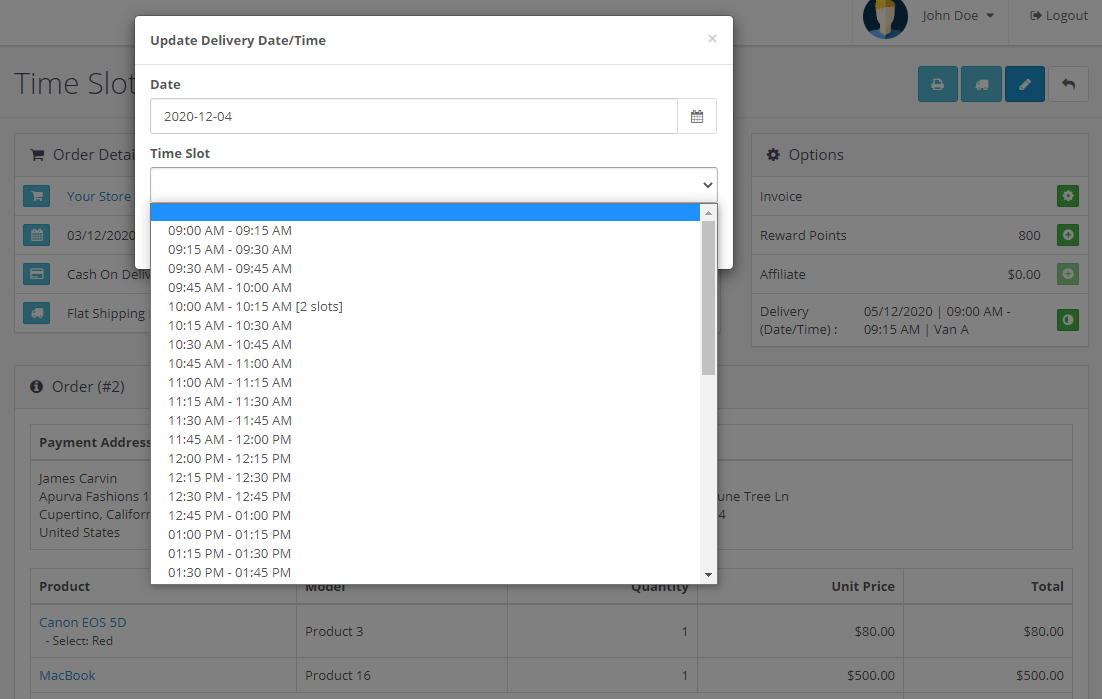Select 11:00 AM - 11:15 AM slot
Image resolution: width=1102 pixels, height=699 pixels.
[x=425, y=382]
